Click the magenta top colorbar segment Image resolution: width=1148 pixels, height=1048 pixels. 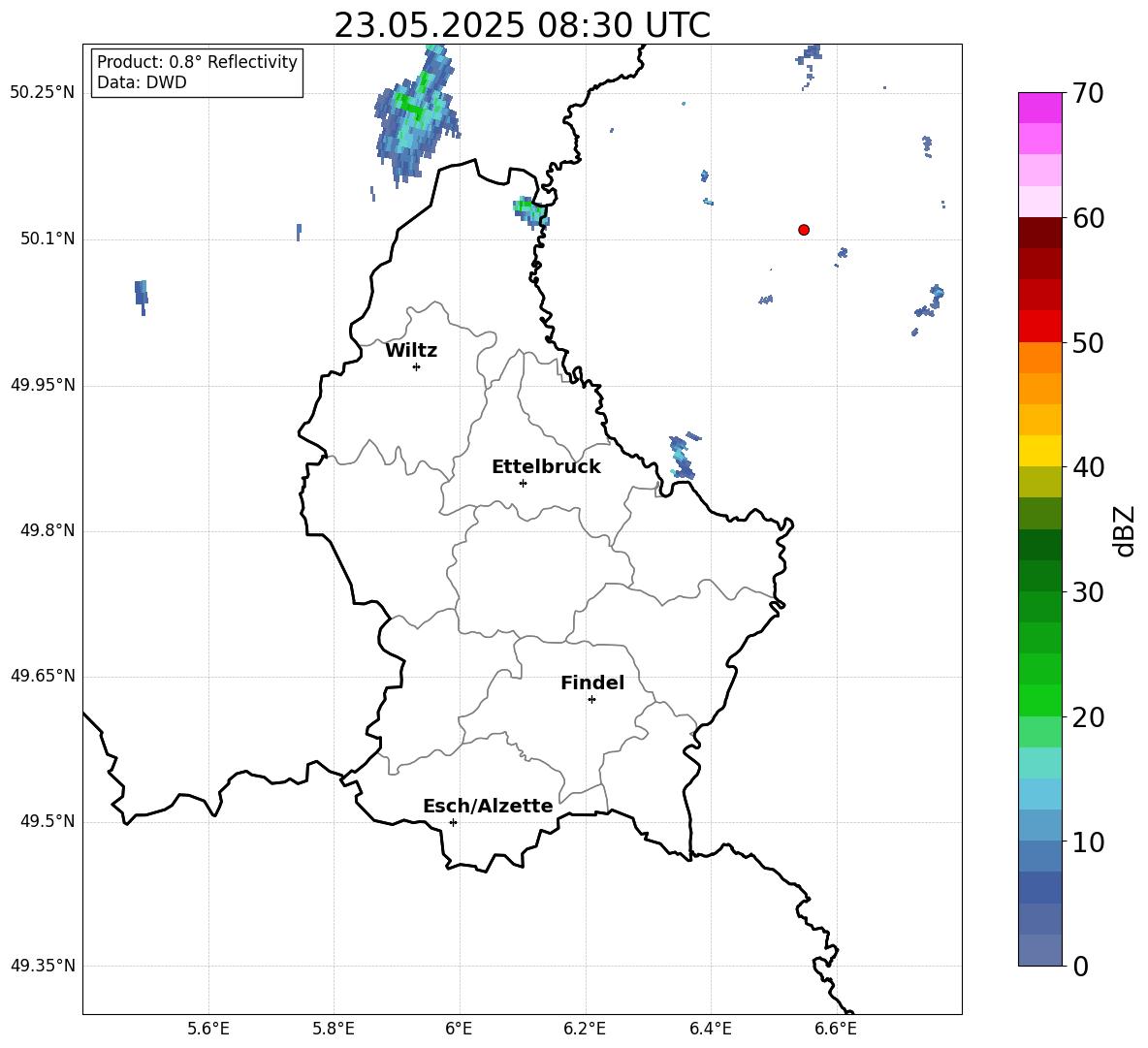[1039, 108]
